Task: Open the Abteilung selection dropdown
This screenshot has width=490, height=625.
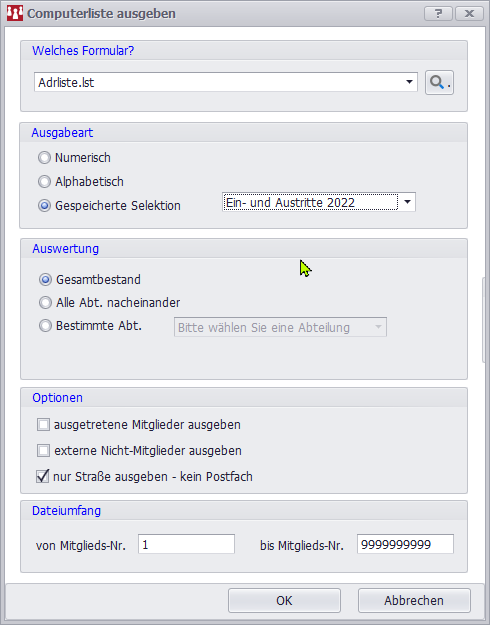Action: click(x=280, y=327)
